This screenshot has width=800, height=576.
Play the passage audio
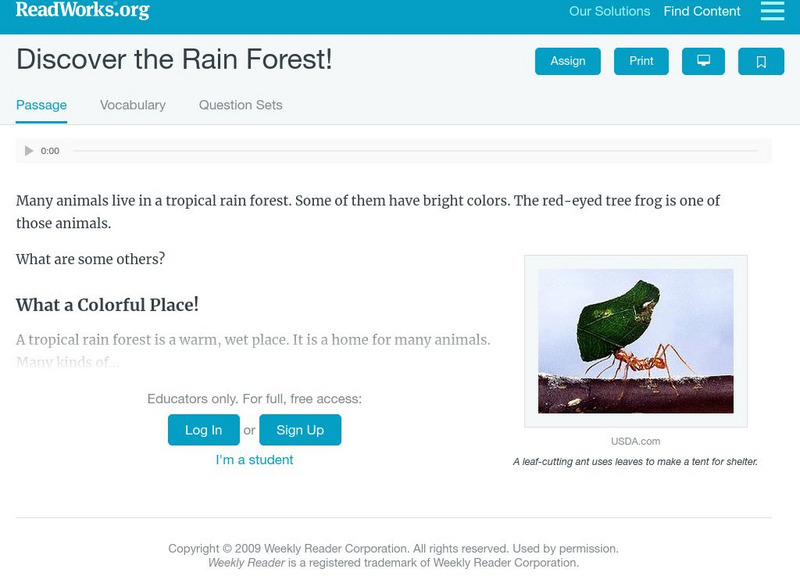pos(29,151)
